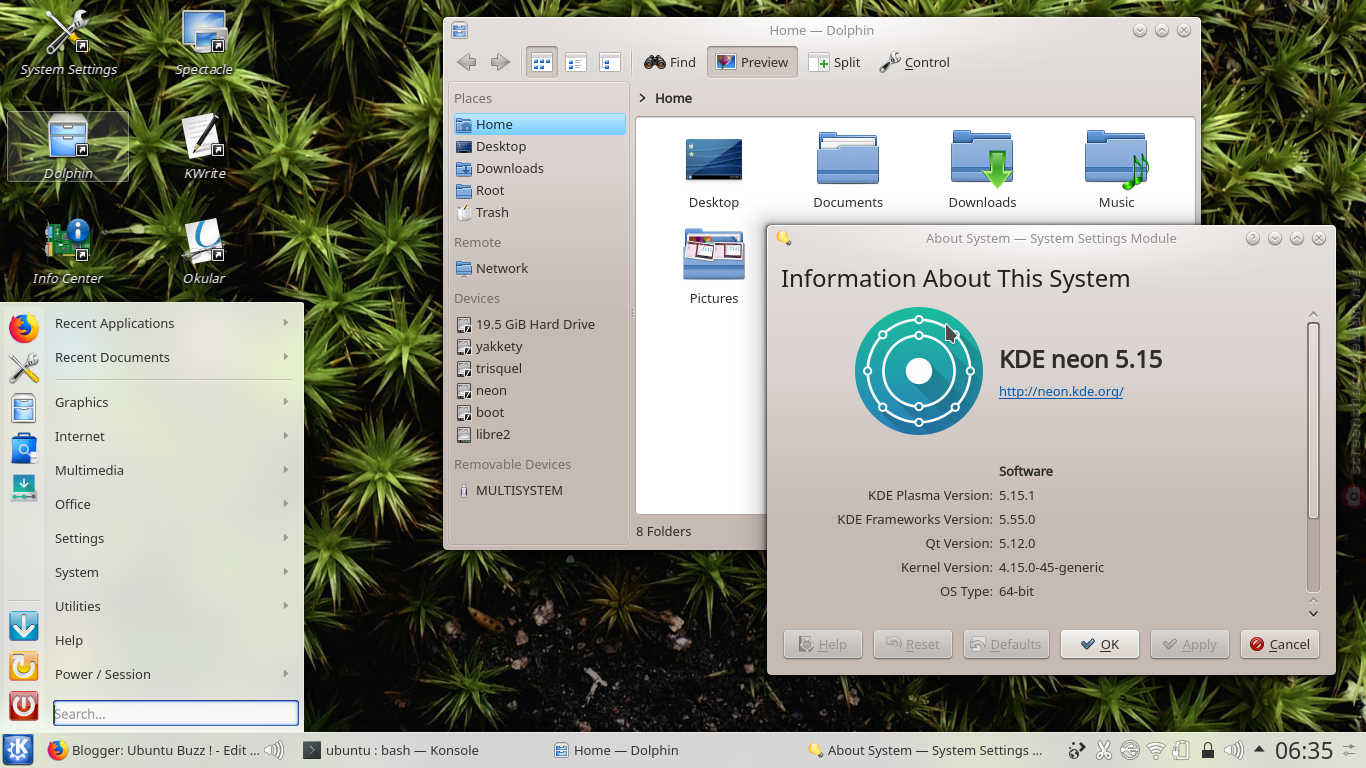Image resolution: width=1366 pixels, height=768 pixels.
Task: Go forward in Dolphin toolbar
Action: click(x=500, y=62)
